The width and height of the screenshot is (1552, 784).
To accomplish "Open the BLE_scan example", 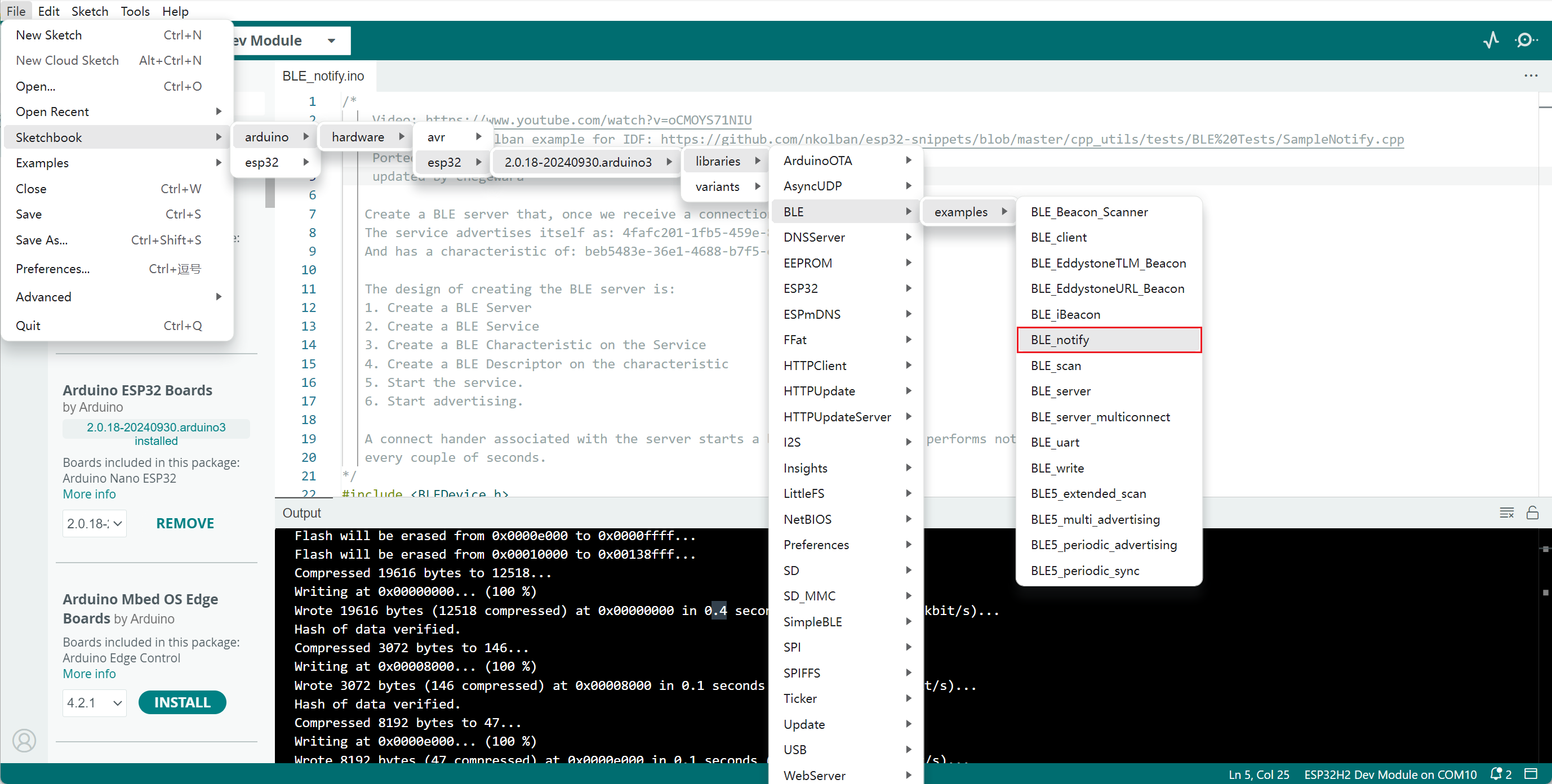I will pyautogui.click(x=1109, y=366).
